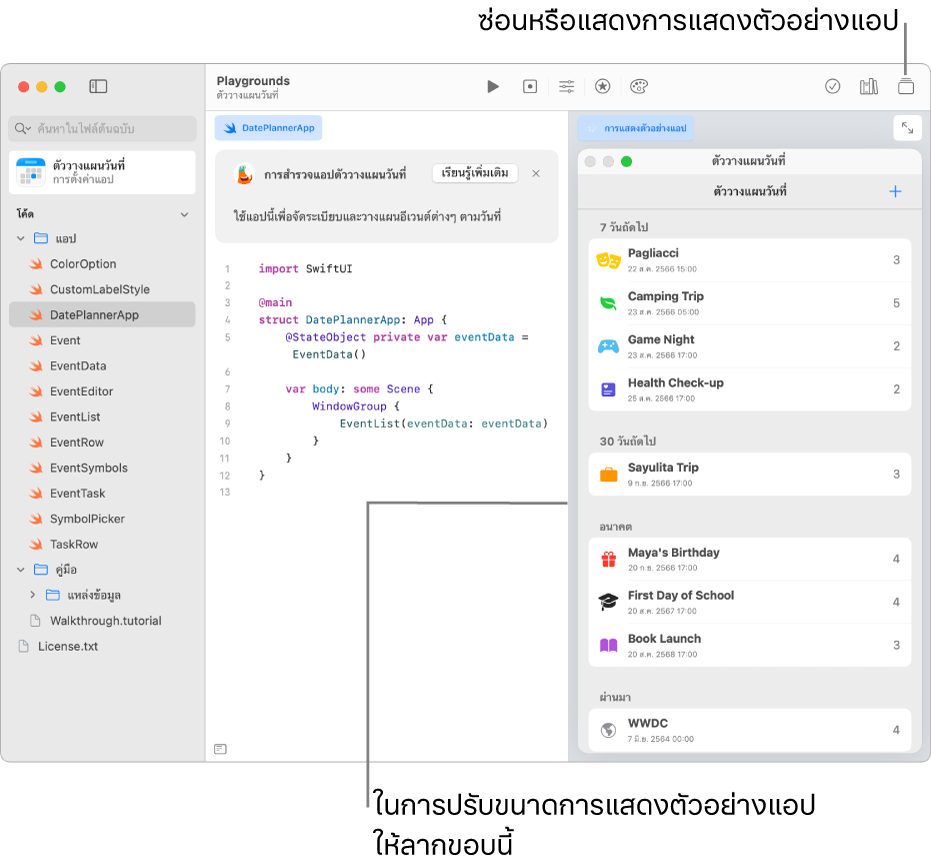This screenshot has height=862, width=931.
Task: Click globe icon next to WWDC
Action: coord(609,730)
